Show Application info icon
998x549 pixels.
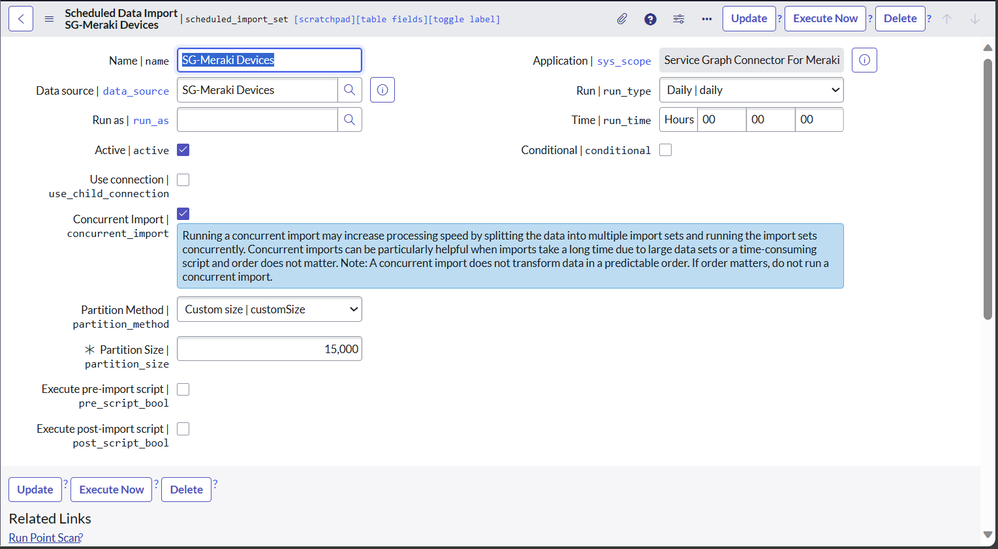(x=865, y=60)
